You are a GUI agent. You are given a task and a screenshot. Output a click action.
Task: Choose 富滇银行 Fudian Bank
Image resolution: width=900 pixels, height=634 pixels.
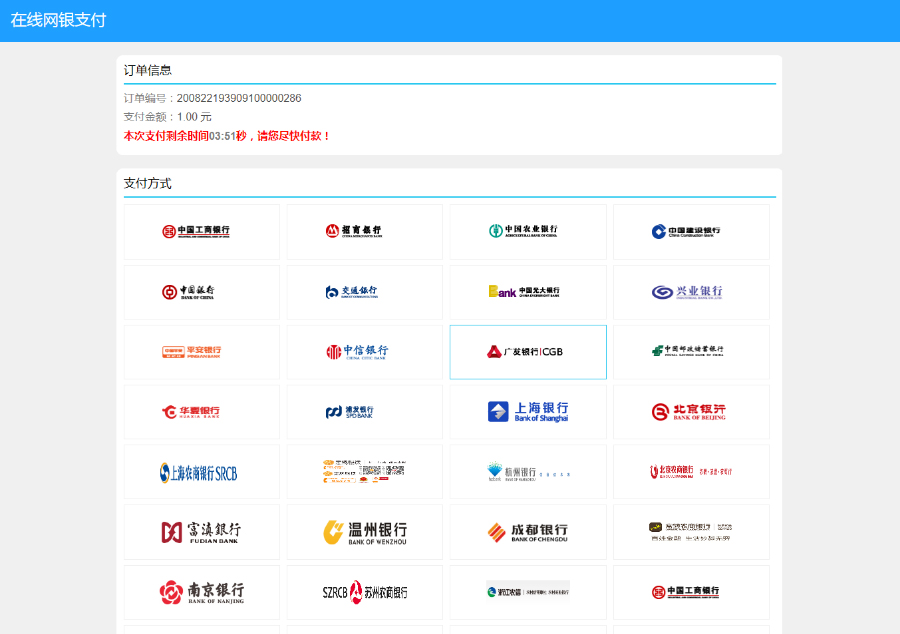coord(201,532)
